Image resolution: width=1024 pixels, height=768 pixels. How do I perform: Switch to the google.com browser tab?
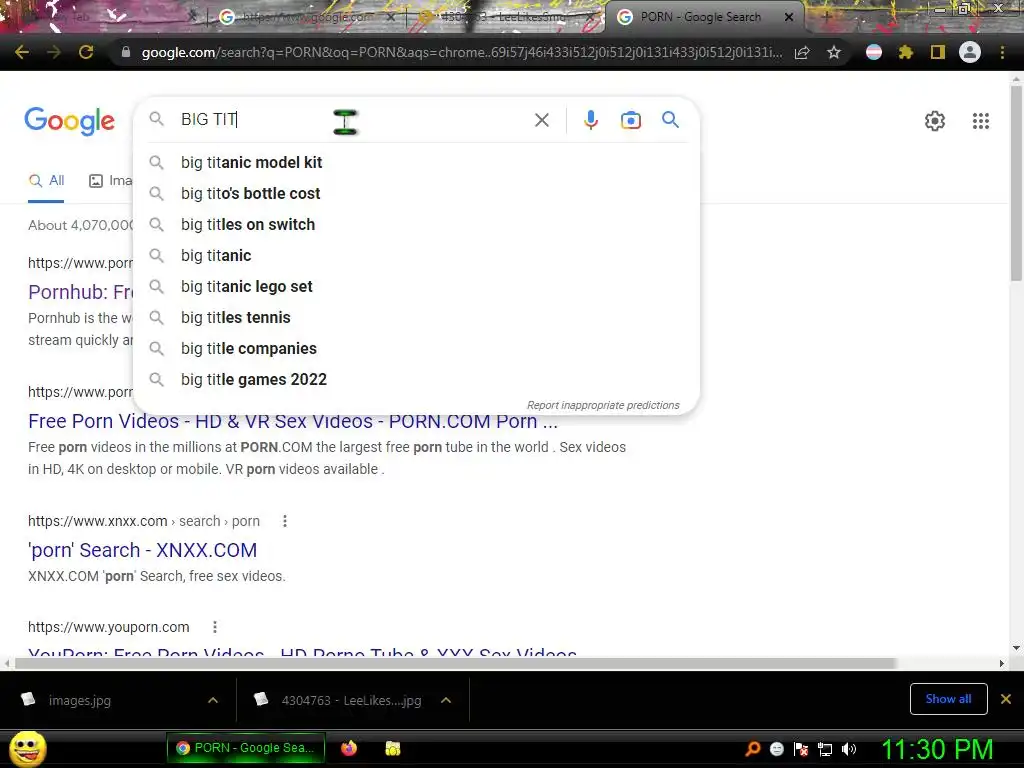pyautogui.click(x=306, y=17)
